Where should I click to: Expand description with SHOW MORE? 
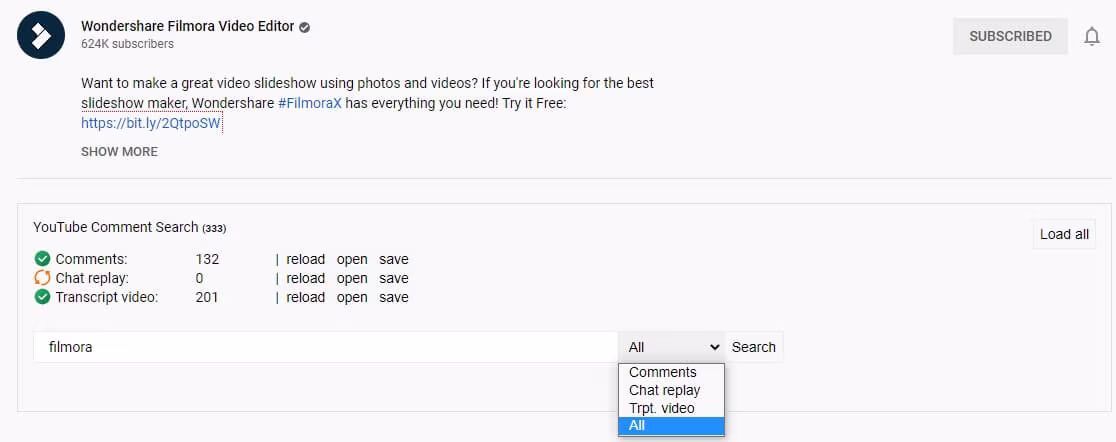(119, 152)
